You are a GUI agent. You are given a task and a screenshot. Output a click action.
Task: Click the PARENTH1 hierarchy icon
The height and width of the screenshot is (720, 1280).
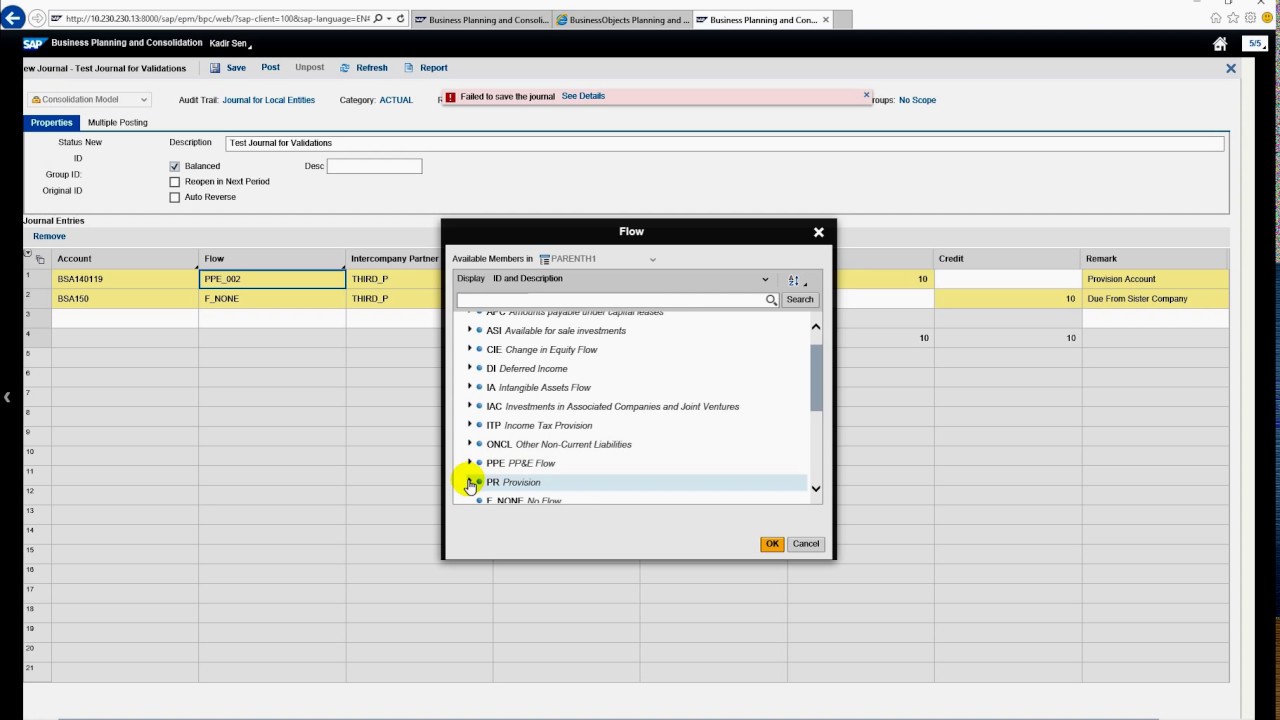(545, 259)
